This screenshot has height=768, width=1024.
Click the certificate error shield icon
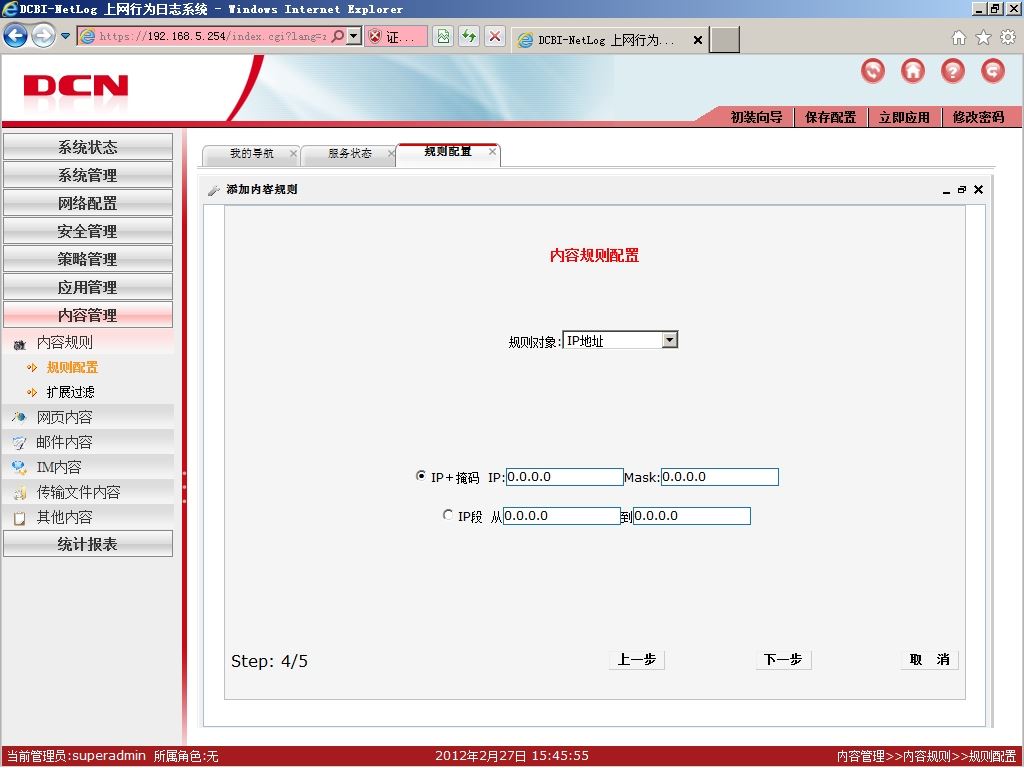tap(375, 37)
